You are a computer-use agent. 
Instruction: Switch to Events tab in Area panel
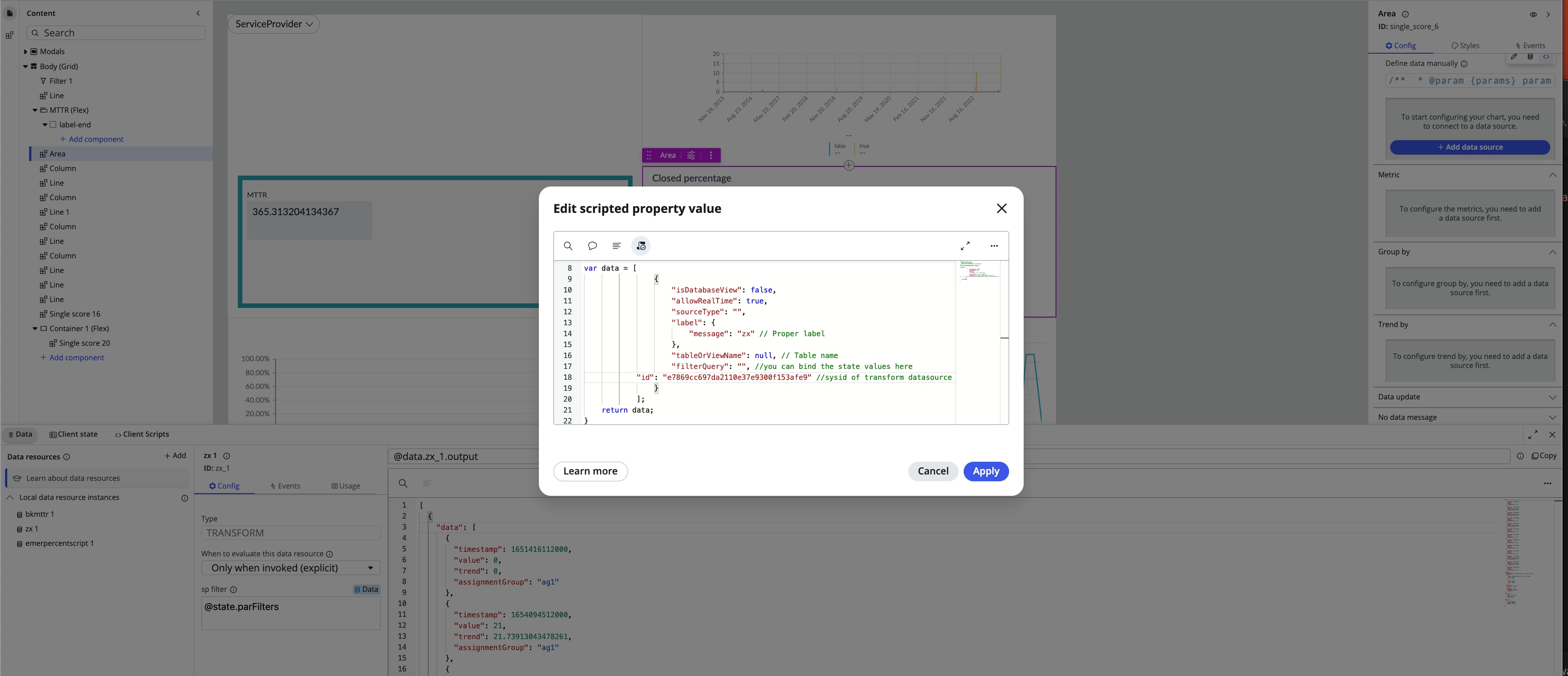[x=1530, y=45]
